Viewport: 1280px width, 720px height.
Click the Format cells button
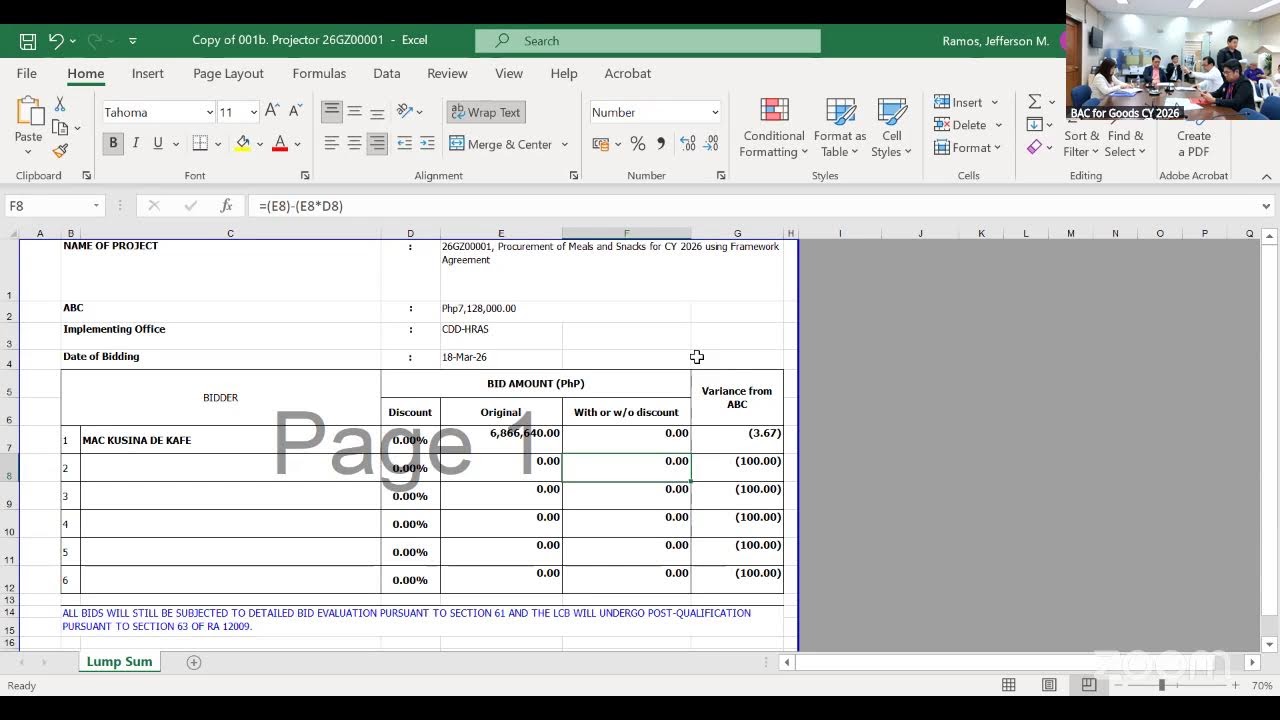tap(967, 148)
